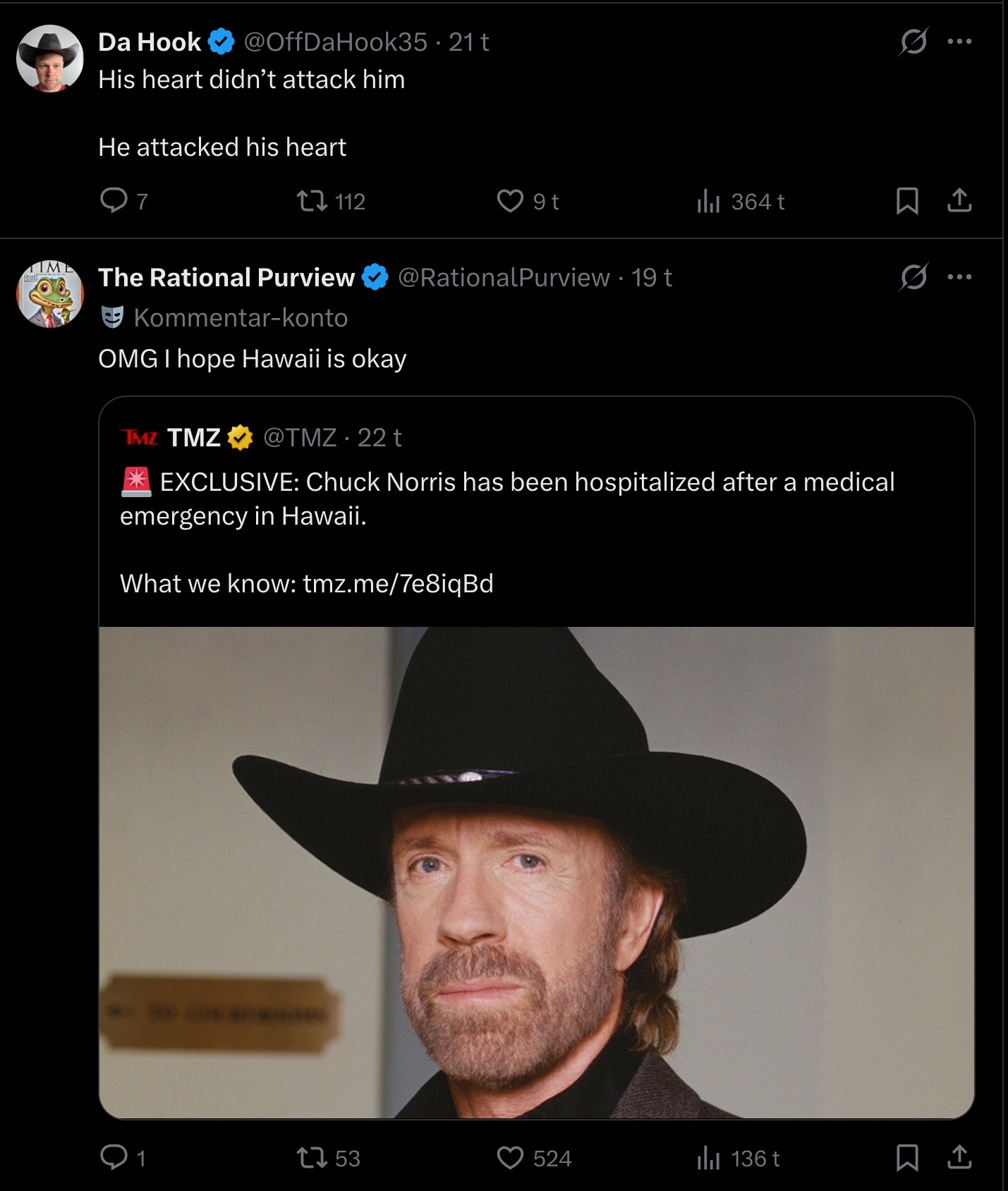
Task: View analytics for Da Hook's tweet
Action: [708, 202]
